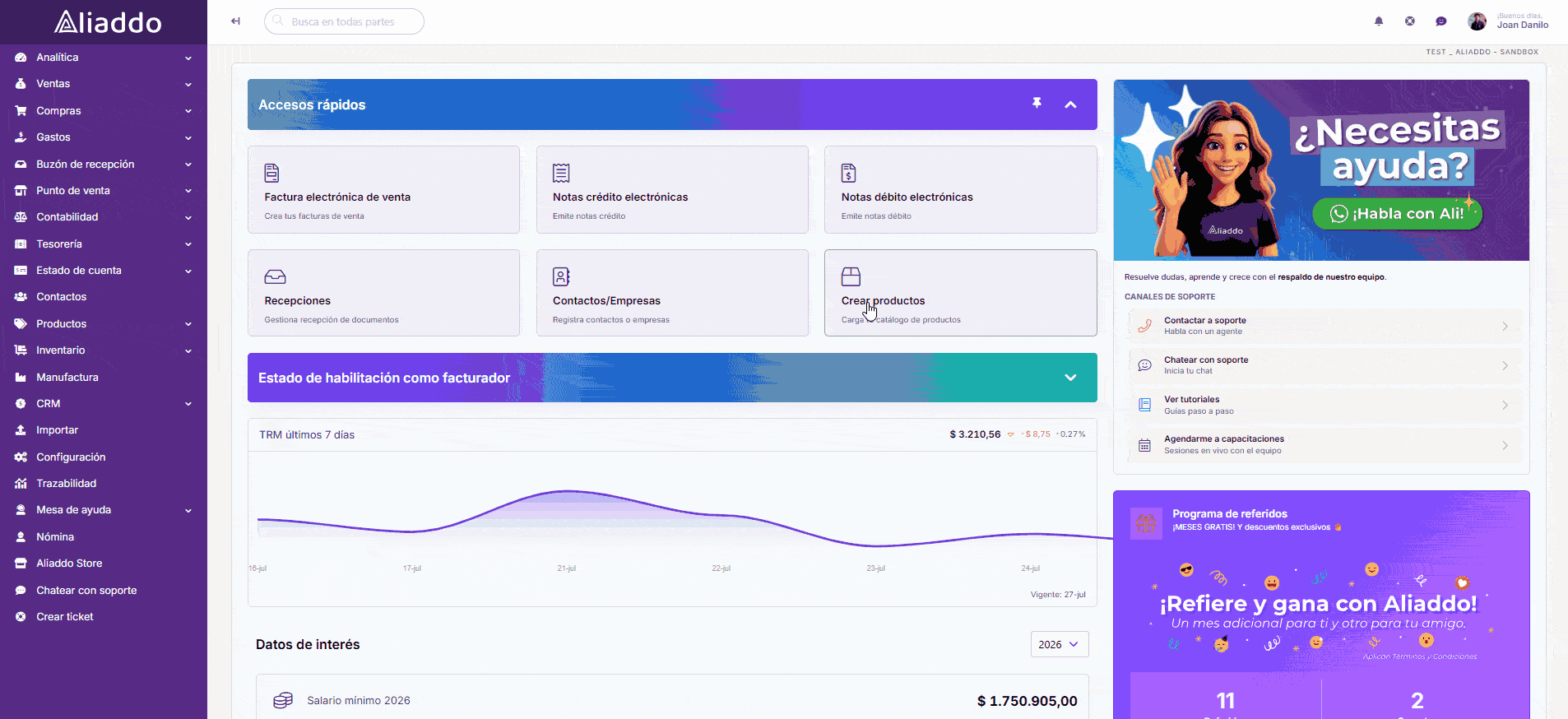Expand Estado de habilitación como facturador
Image resolution: width=1568 pixels, height=719 pixels.
[1070, 378]
